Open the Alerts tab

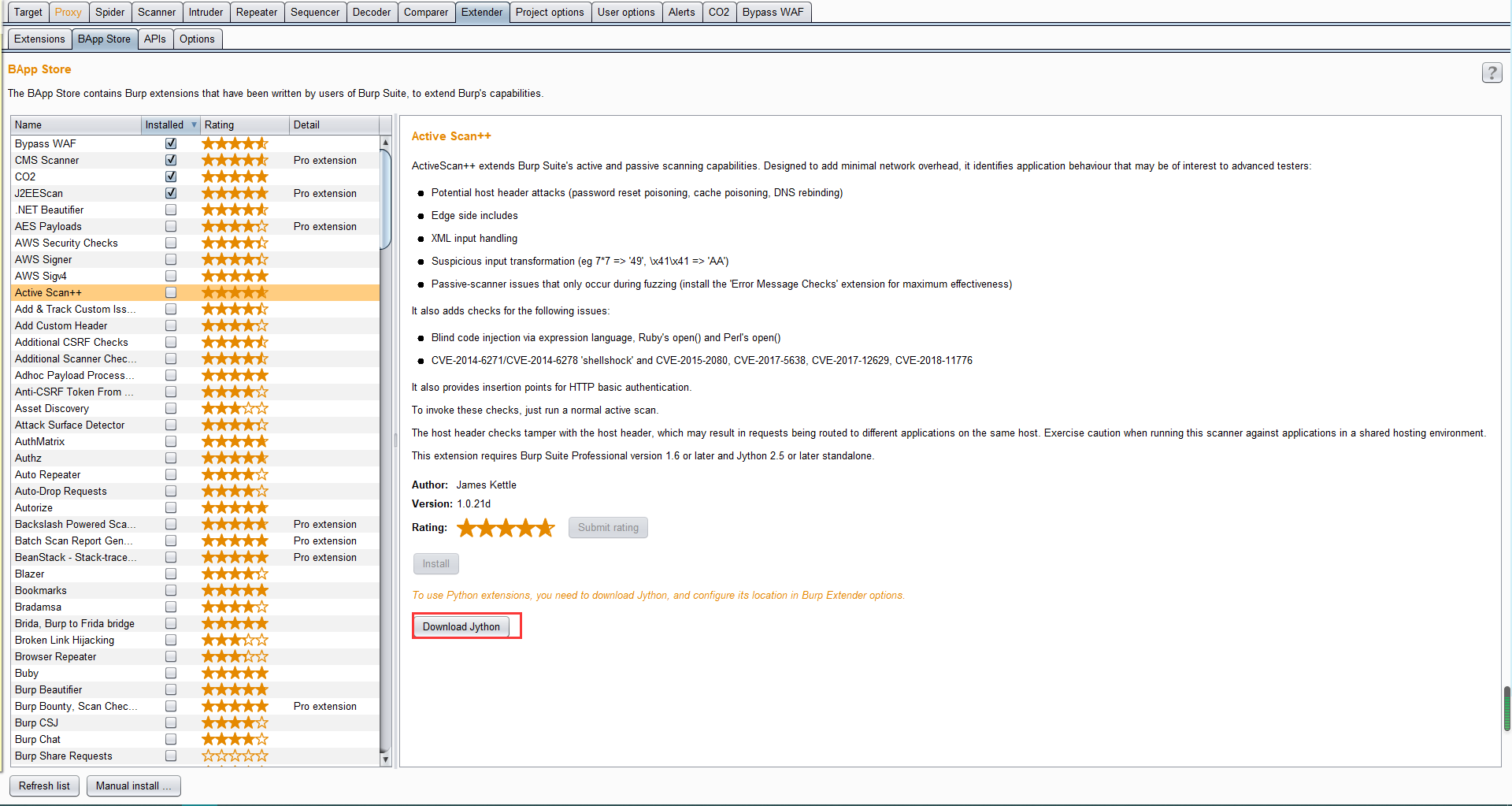[x=681, y=12]
